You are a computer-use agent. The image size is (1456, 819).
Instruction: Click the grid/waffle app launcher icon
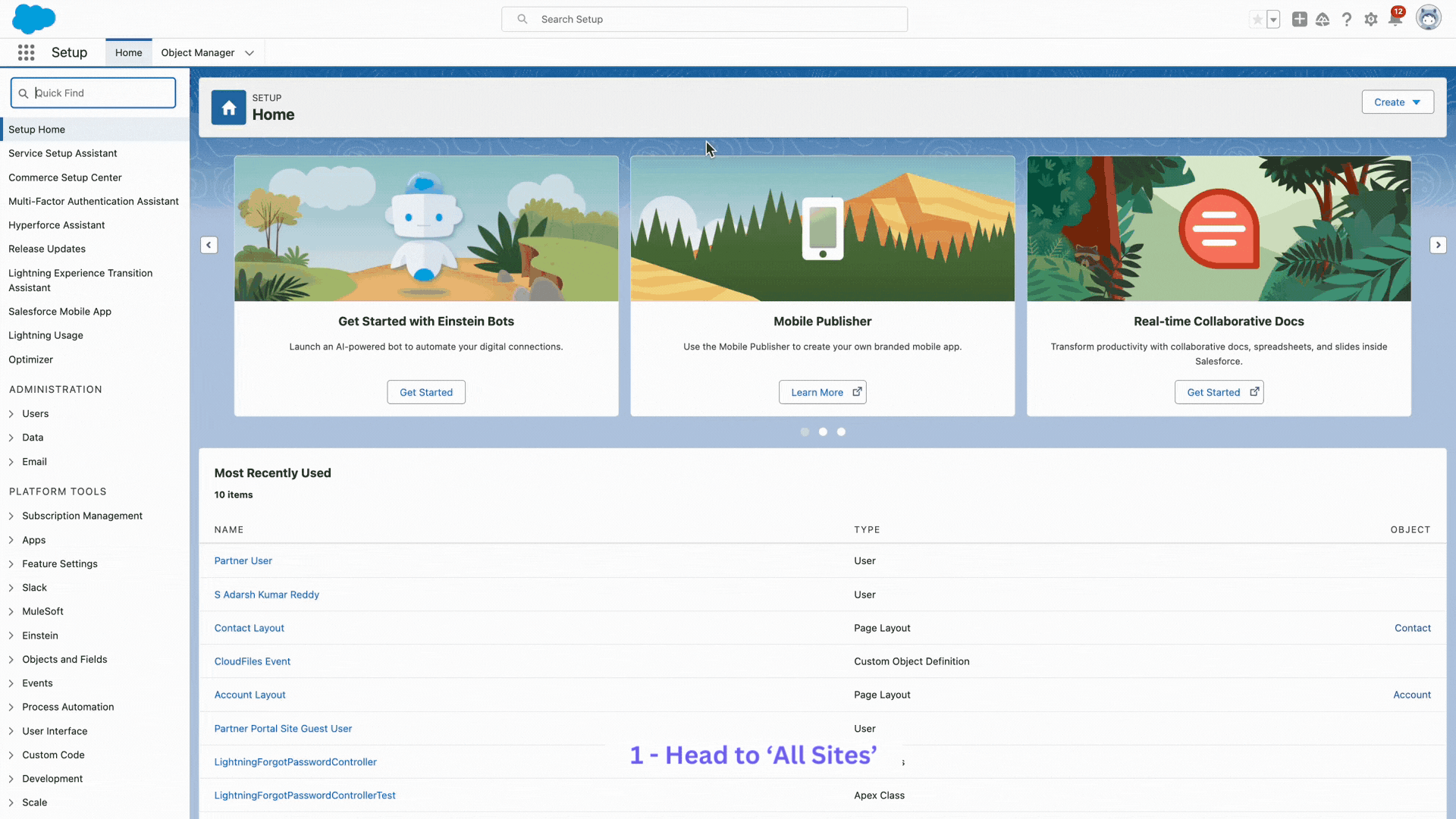(x=26, y=52)
